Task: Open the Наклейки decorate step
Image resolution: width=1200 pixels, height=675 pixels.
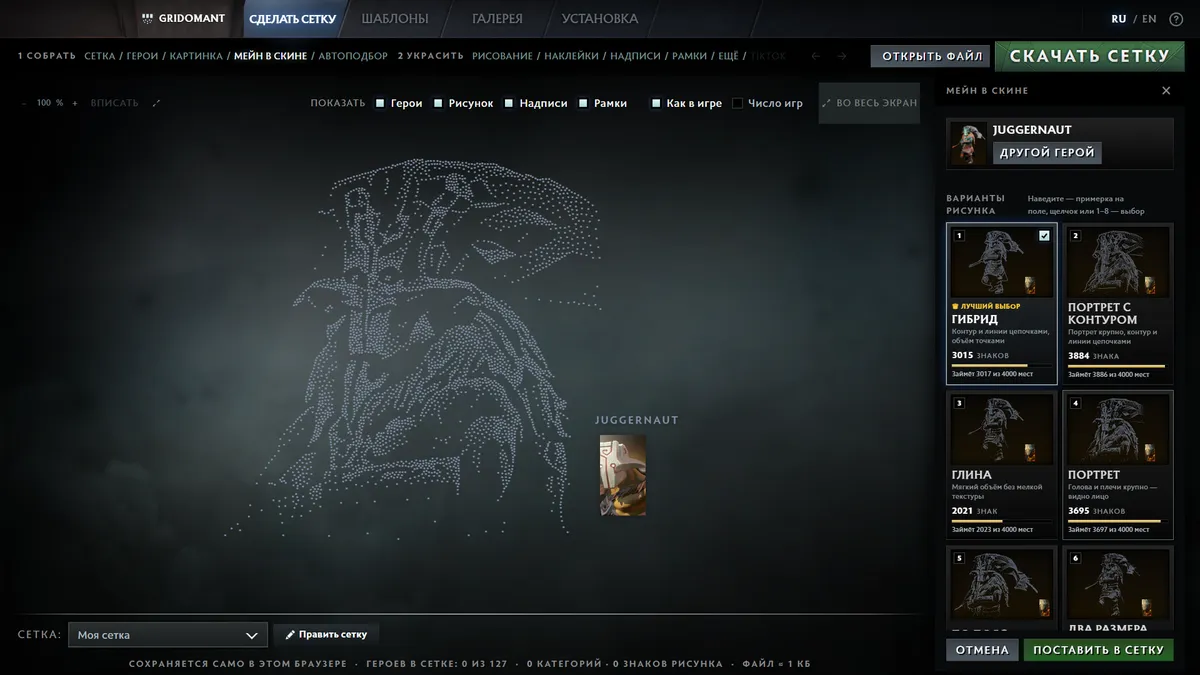Action: click(x=571, y=56)
